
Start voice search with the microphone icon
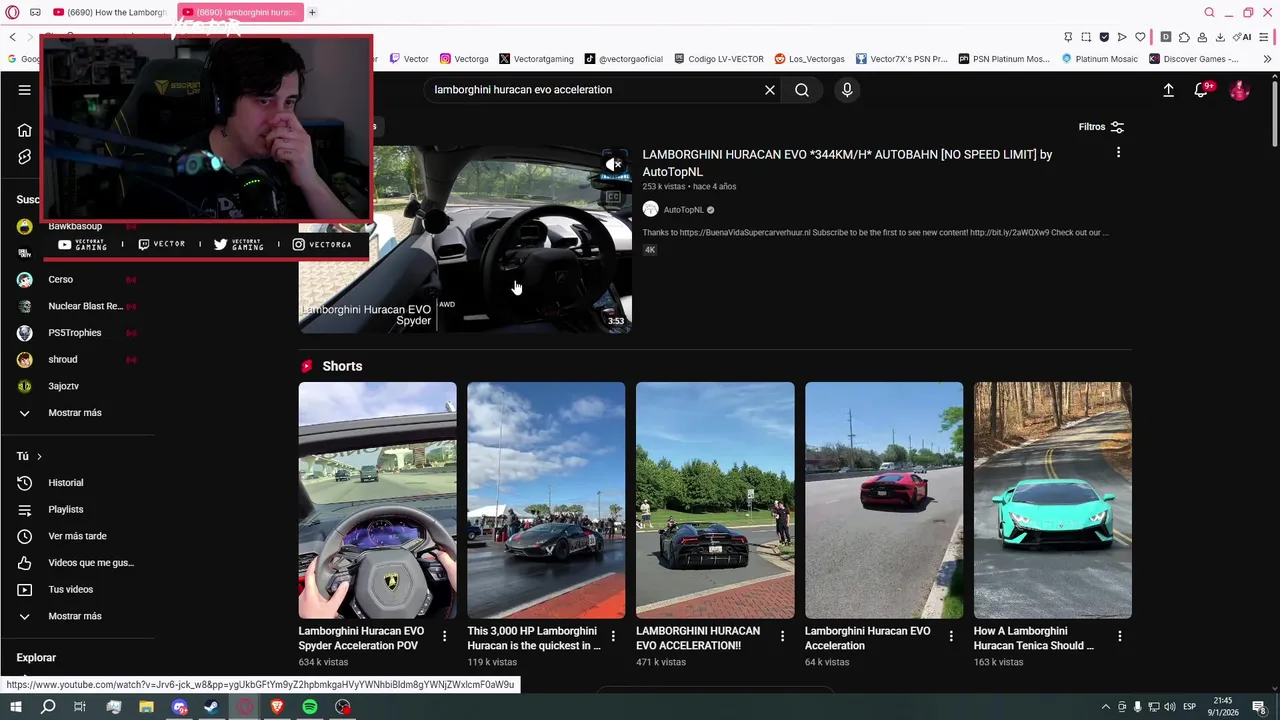[x=847, y=90]
